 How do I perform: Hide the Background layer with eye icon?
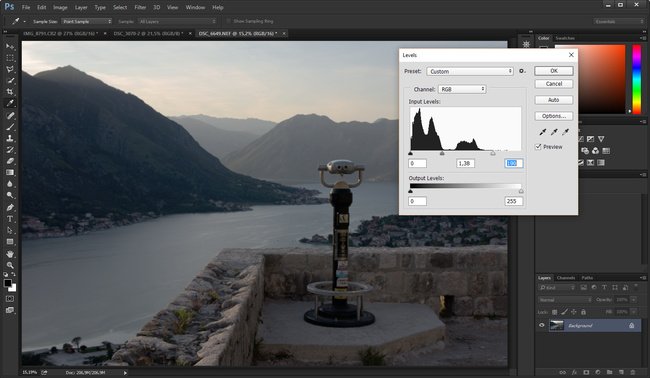(541, 325)
